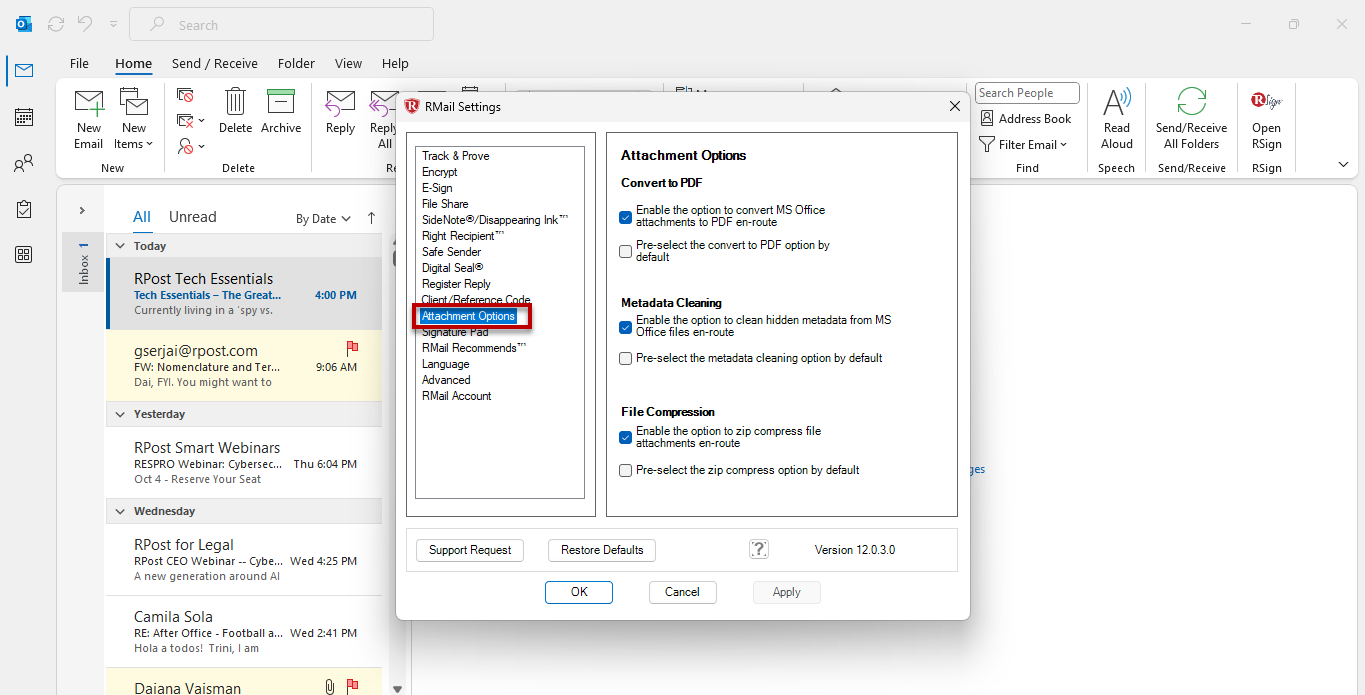
Task: Toggle zip compress file attachments option
Action: coord(625,437)
